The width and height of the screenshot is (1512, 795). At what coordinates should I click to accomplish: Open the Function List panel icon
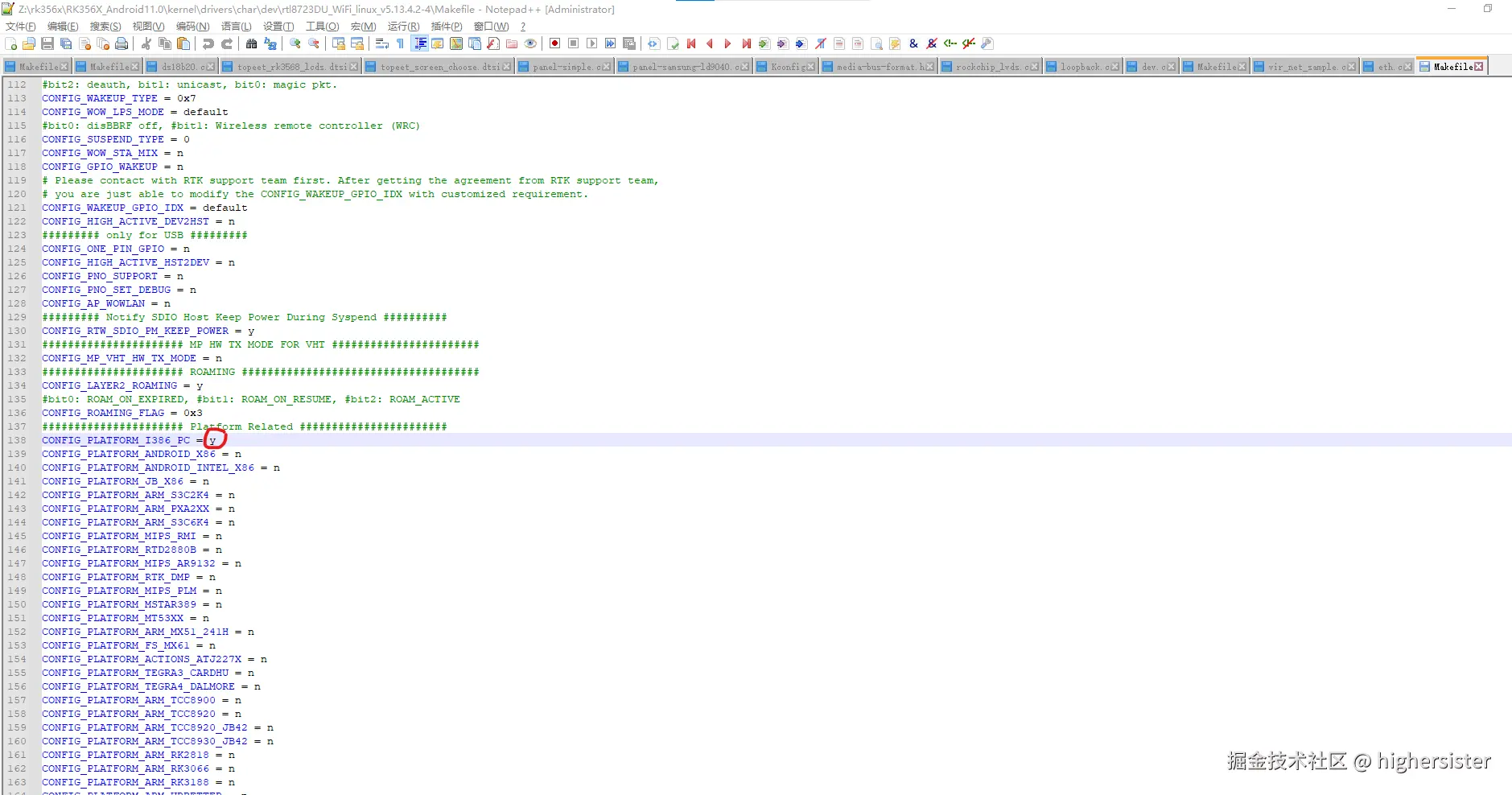493,43
